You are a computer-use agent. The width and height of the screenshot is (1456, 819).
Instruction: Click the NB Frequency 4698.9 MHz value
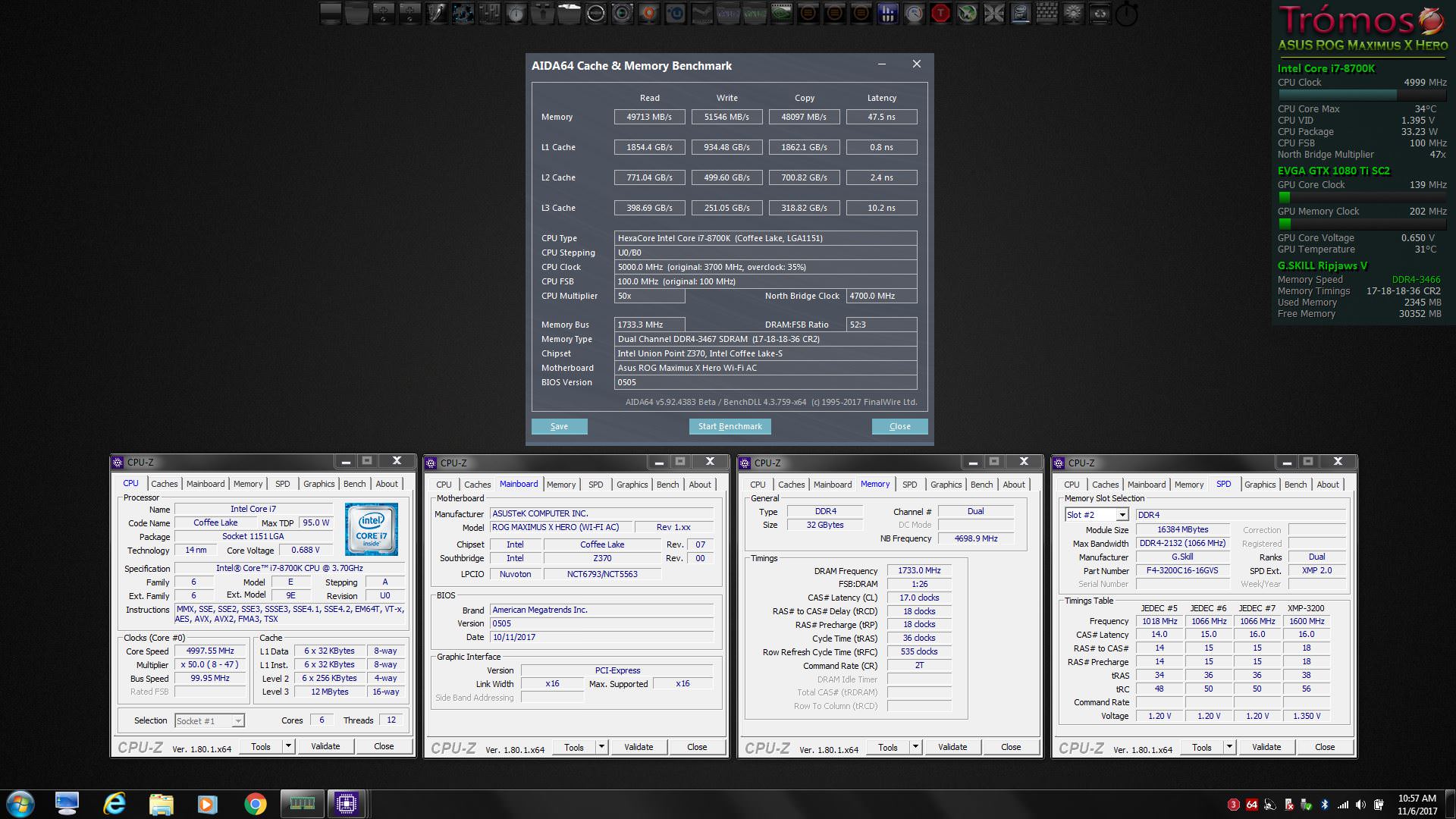click(x=975, y=538)
